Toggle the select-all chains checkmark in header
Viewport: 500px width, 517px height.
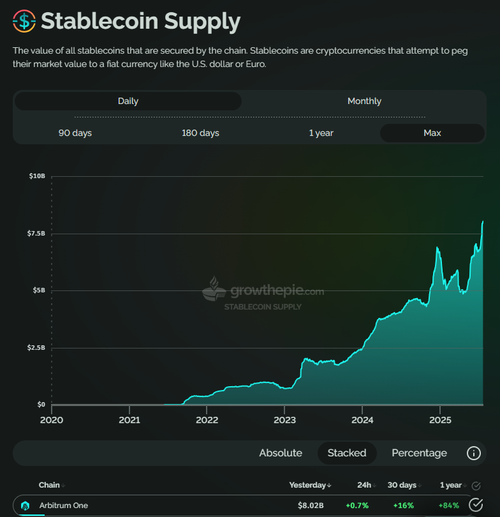pyautogui.click(x=476, y=486)
